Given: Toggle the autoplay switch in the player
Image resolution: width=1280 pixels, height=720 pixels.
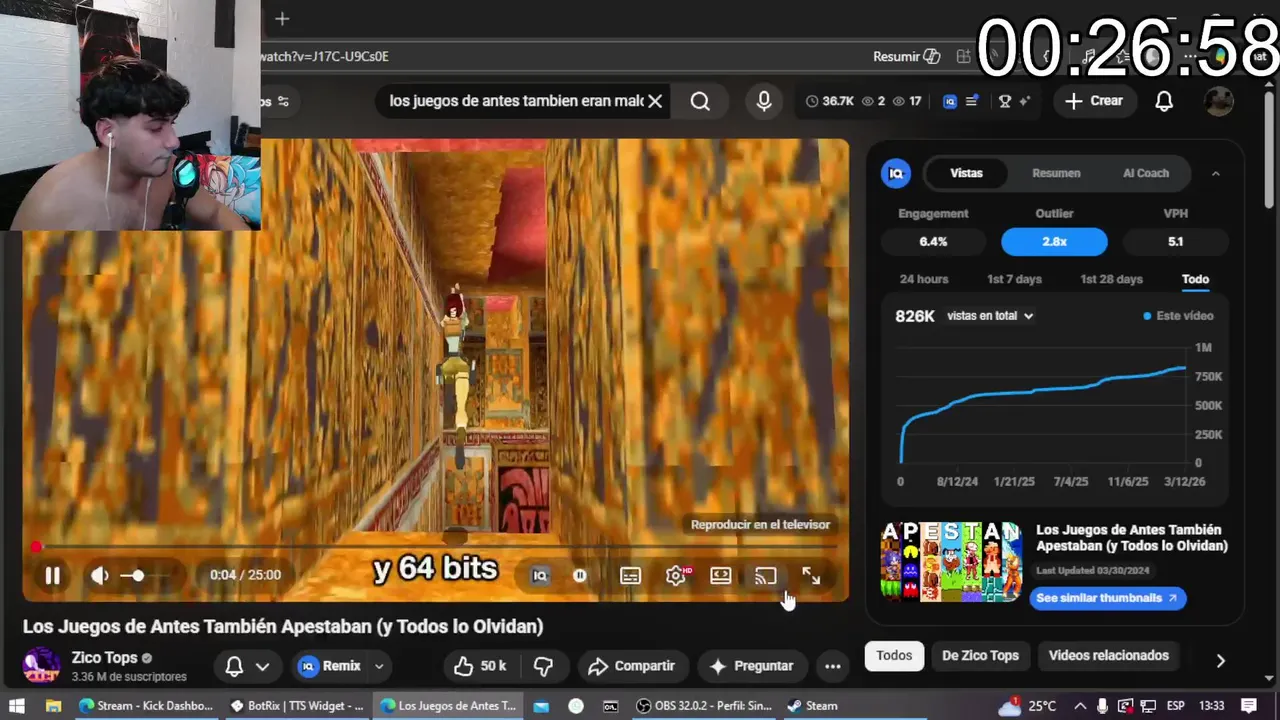Looking at the screenshot, I should [580, 575].
